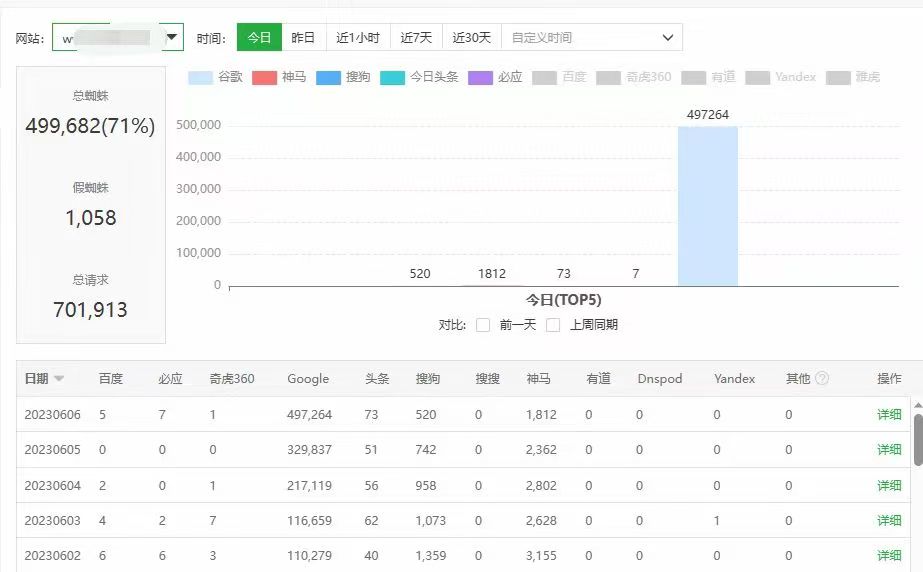Toggle the 搜狗 legend series
Viewport: 923px width, 572px height.
click(343, 77)
